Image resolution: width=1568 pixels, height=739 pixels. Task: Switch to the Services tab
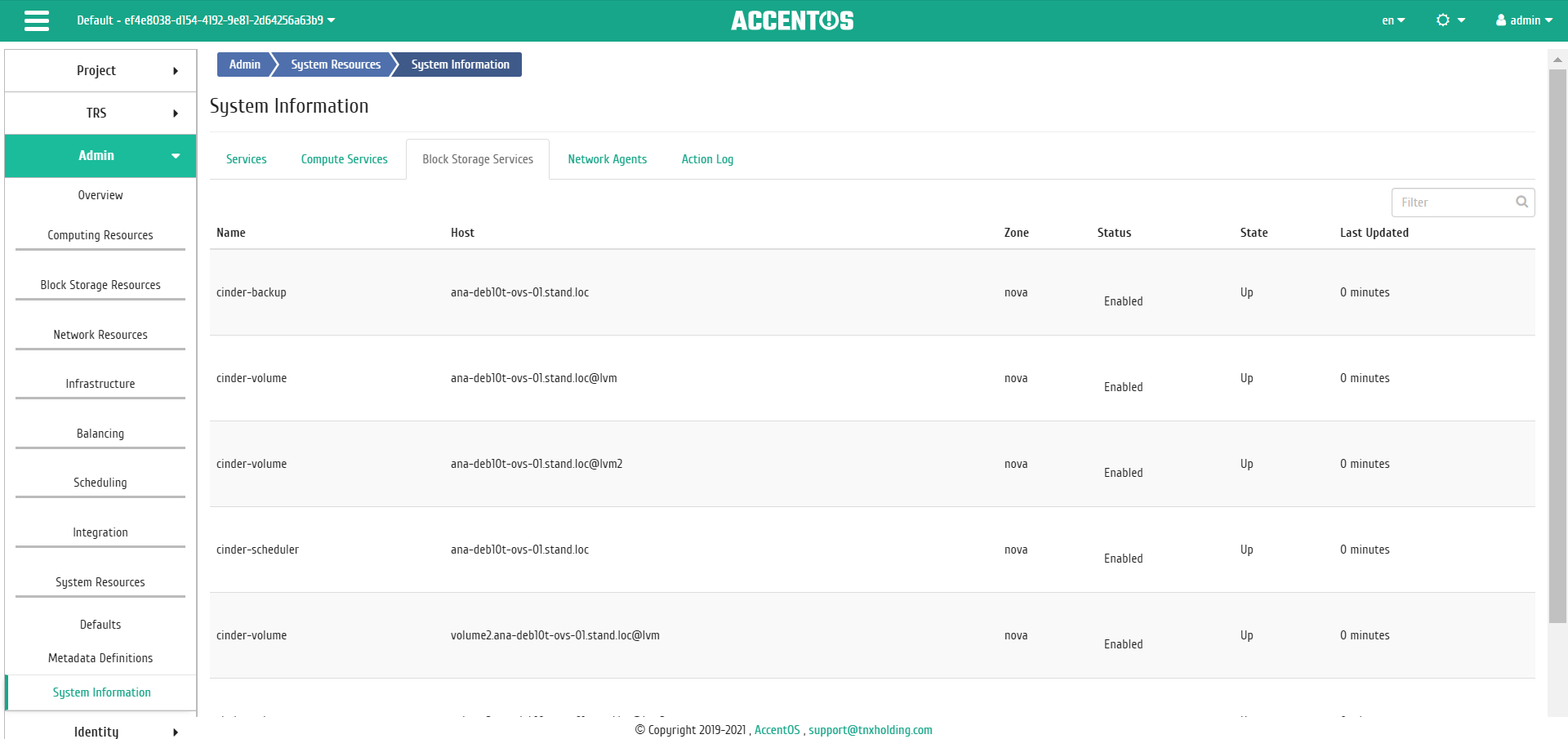pos(247,159)
